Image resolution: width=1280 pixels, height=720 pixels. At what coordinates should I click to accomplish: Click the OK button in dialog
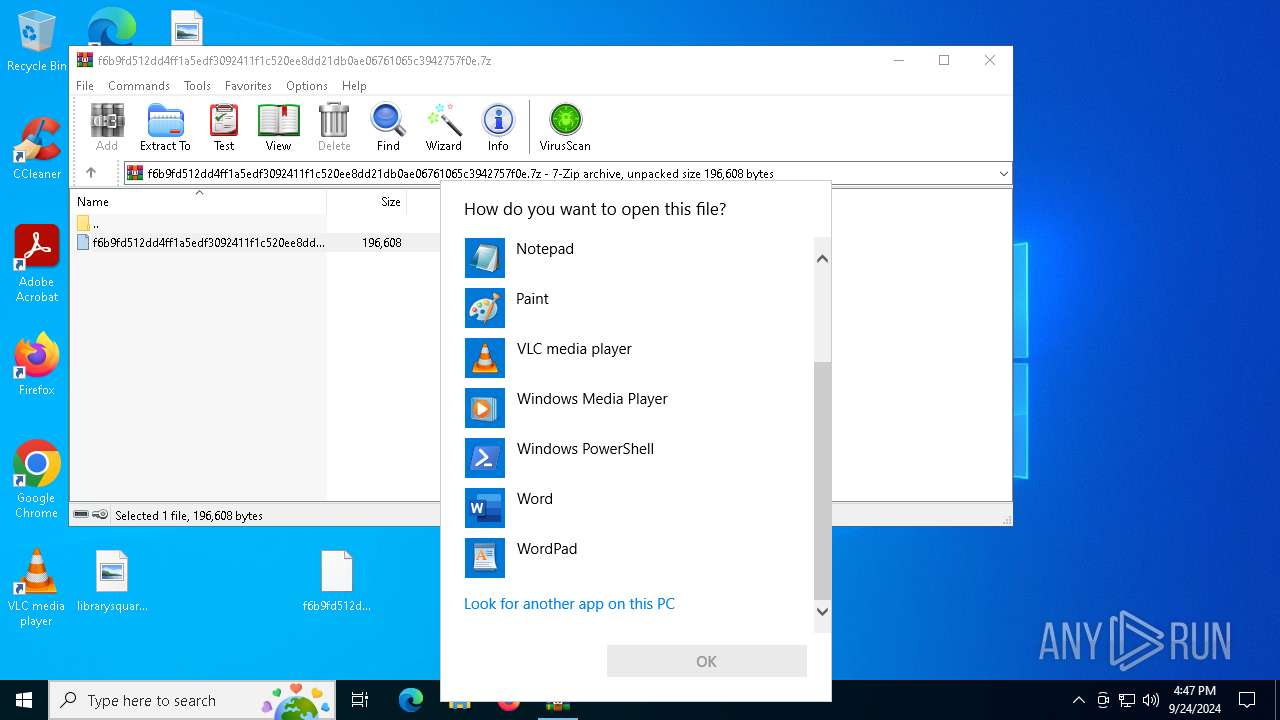click(706, 661)
